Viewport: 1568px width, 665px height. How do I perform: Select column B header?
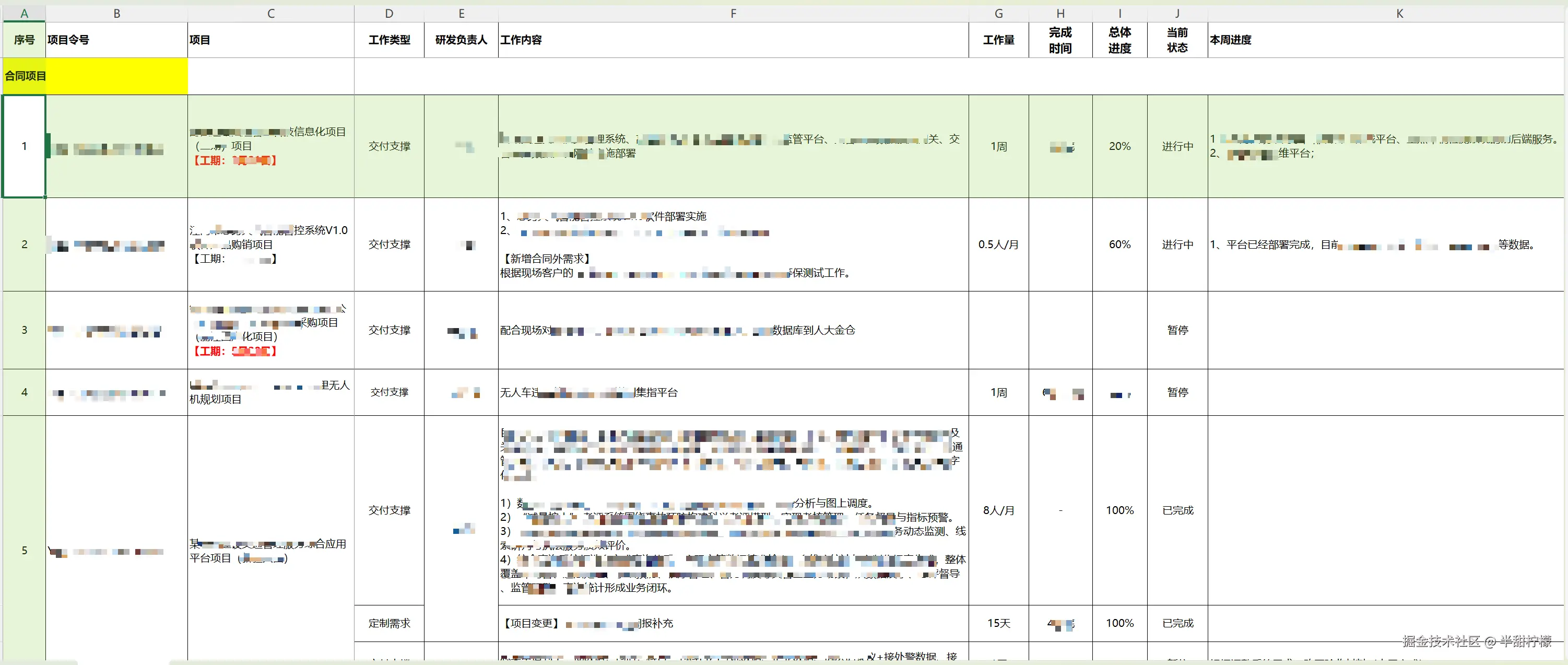[x=117, y=14]
